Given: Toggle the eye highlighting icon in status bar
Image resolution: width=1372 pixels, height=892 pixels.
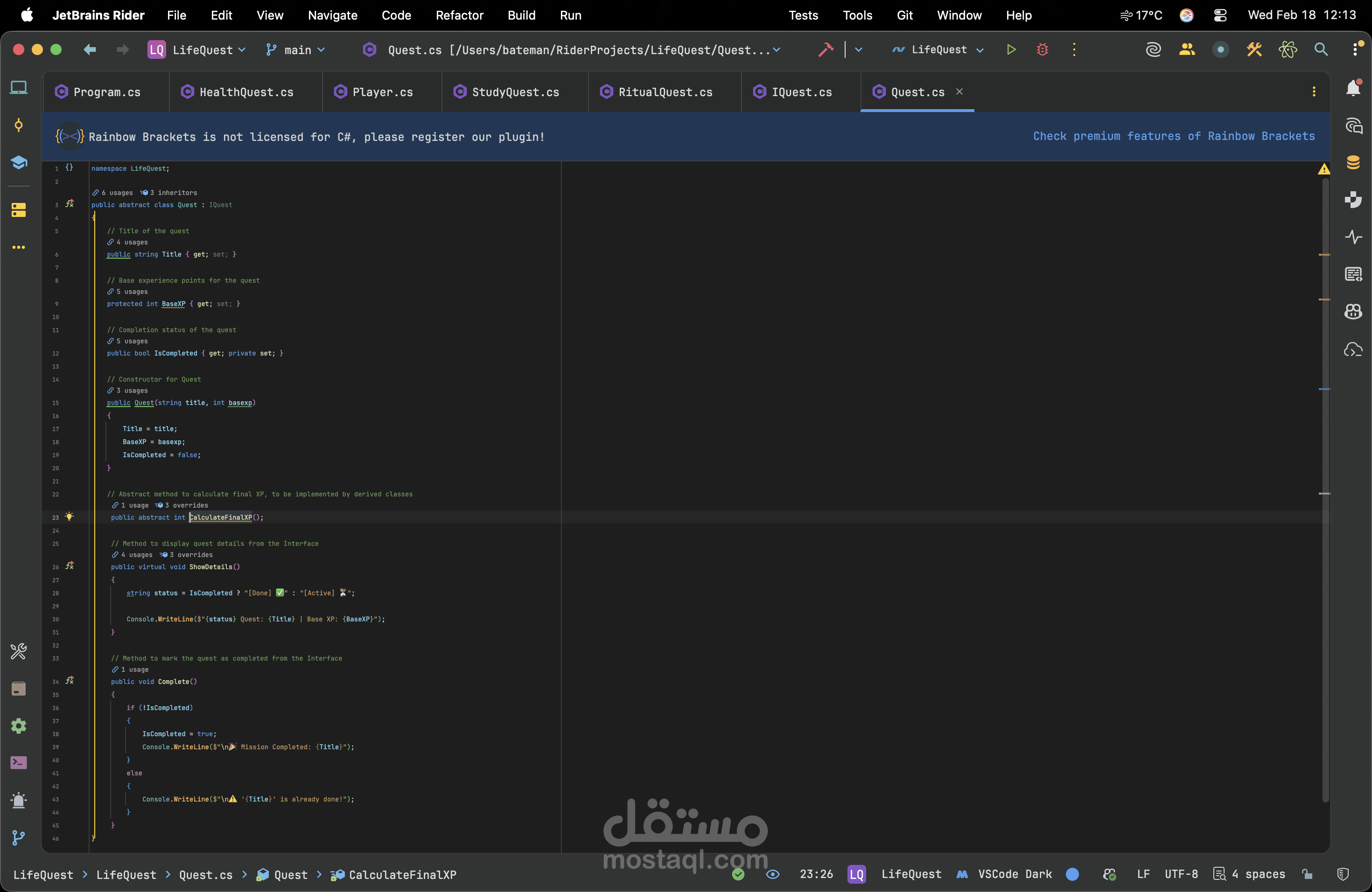Looking at the screenshot, I should [772, 874].
